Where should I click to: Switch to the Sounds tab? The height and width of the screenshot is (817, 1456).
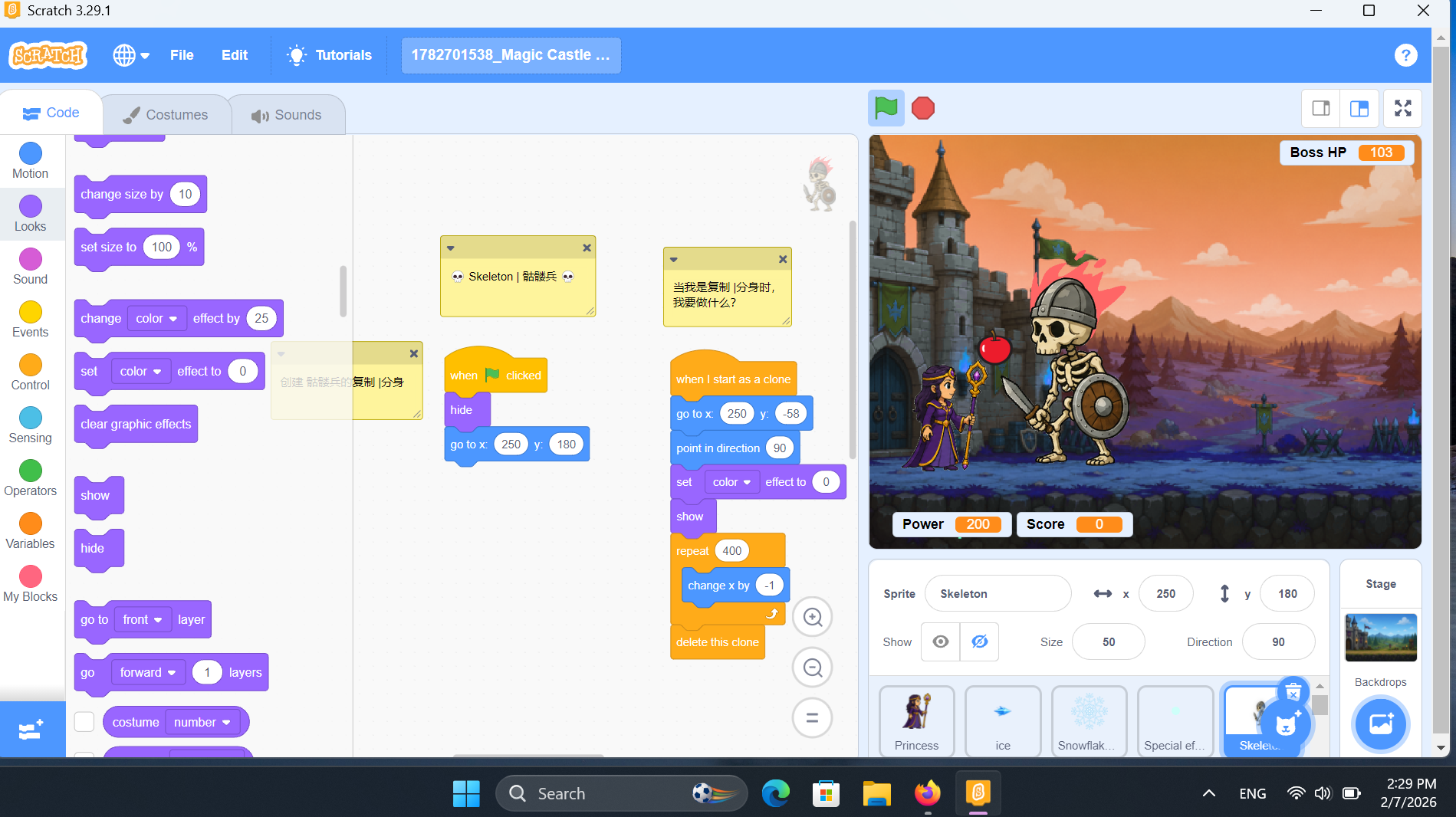287,115
